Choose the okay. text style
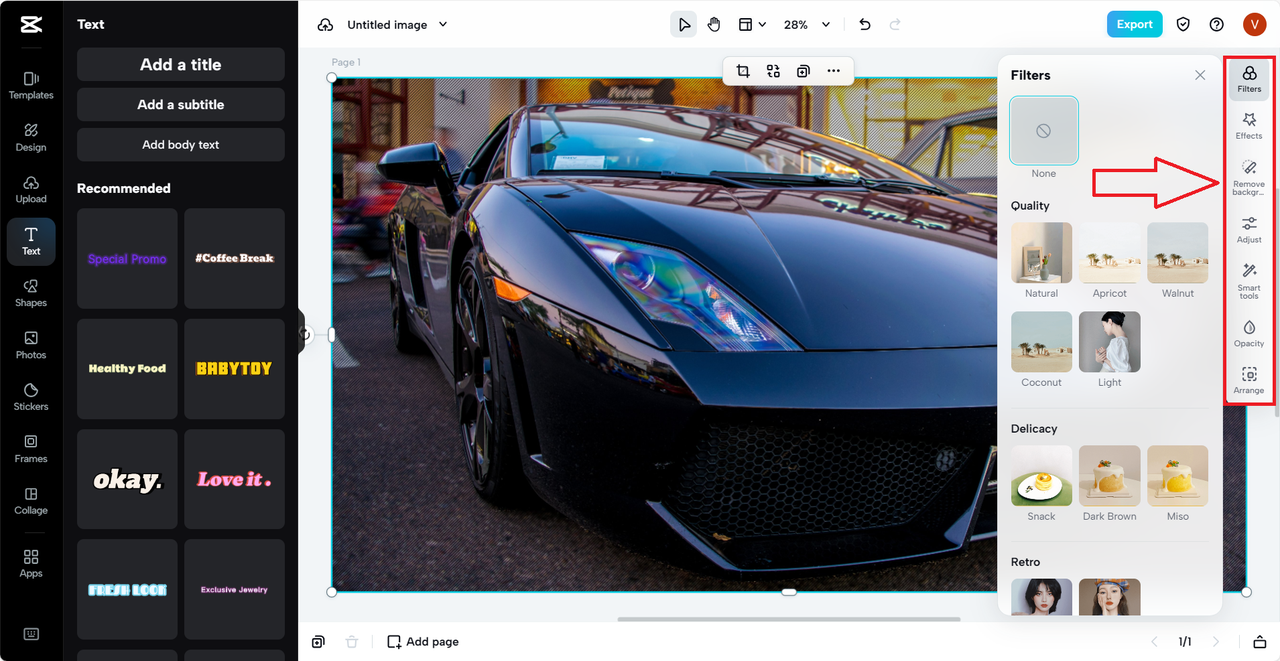The image size is (1280, 661). 127,479
